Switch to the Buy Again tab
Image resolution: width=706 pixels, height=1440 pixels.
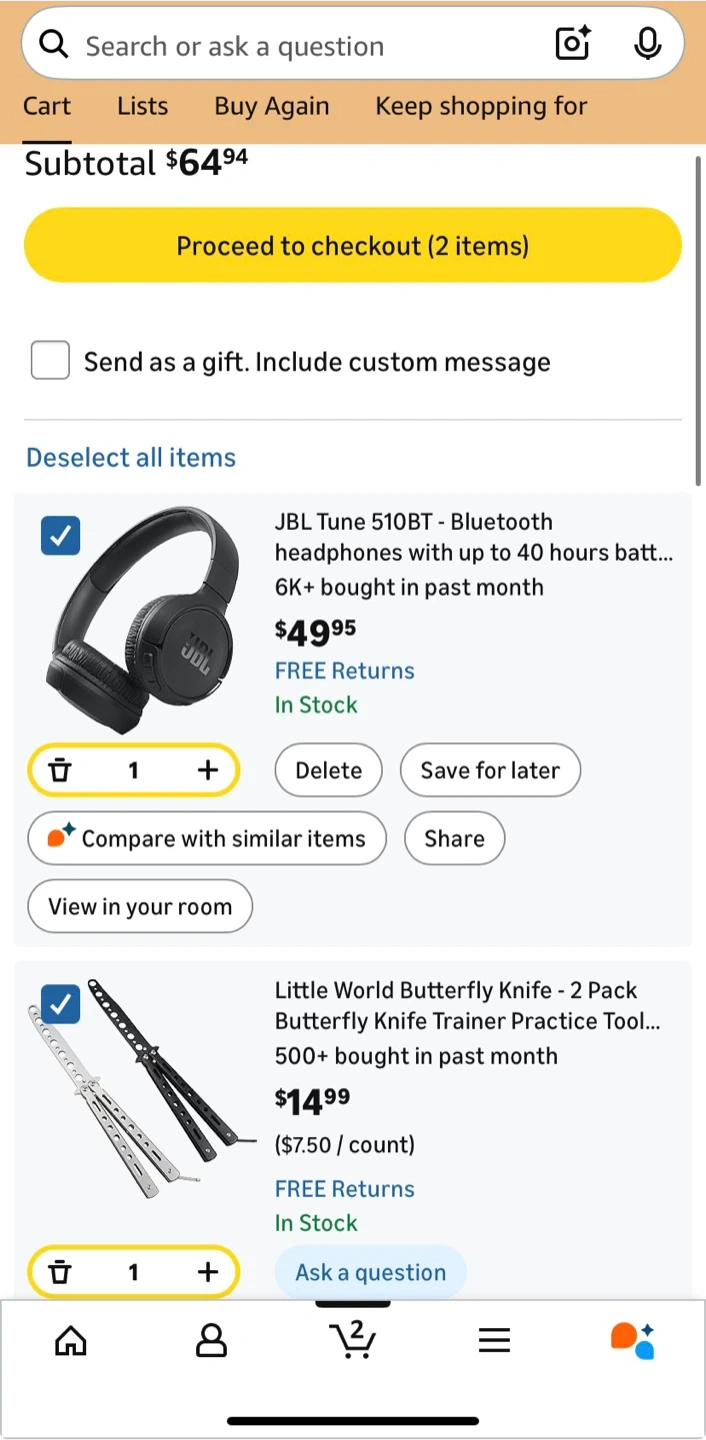[x=271, y=106]
